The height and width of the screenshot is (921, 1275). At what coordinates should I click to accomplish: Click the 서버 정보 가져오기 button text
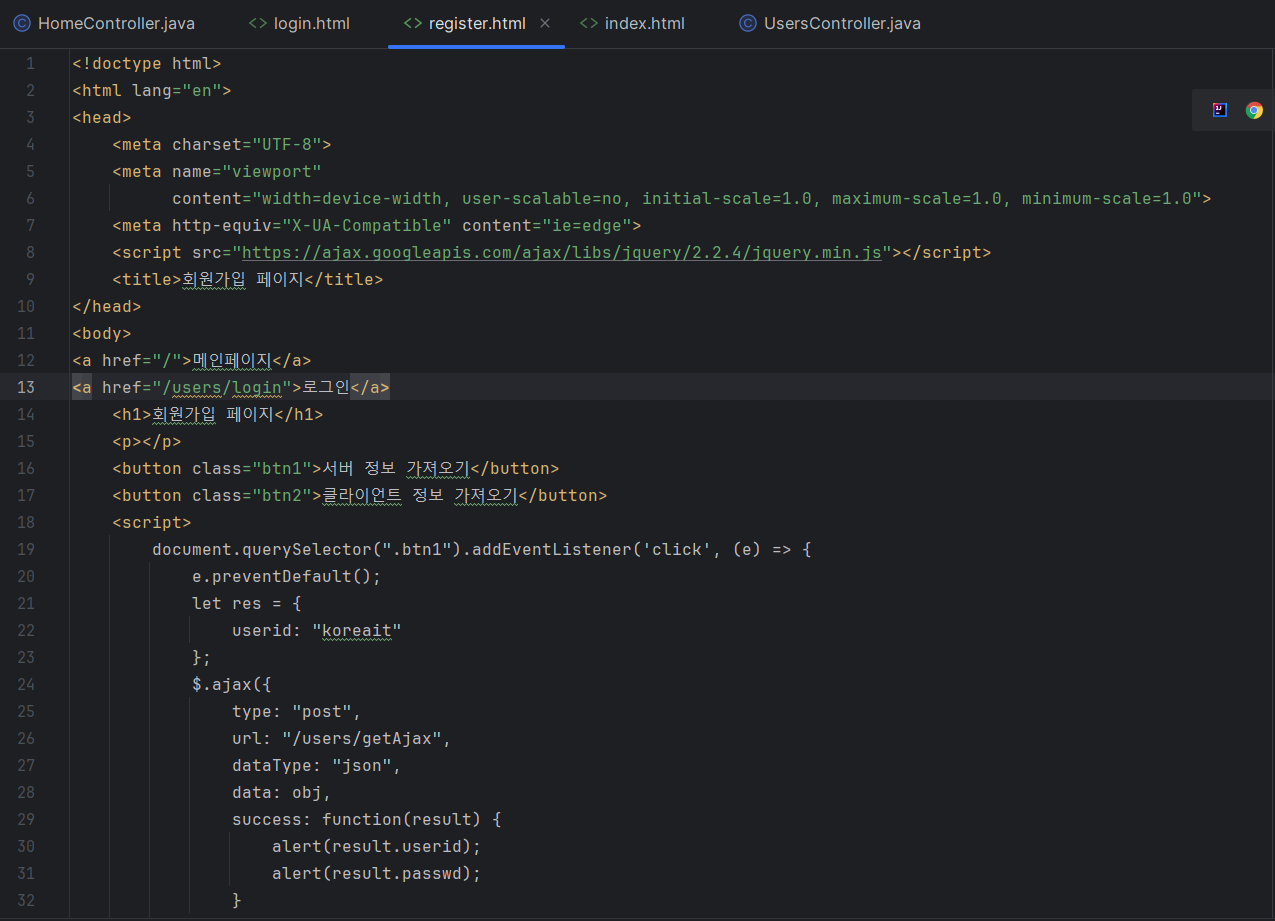click(x=395, y=469)
